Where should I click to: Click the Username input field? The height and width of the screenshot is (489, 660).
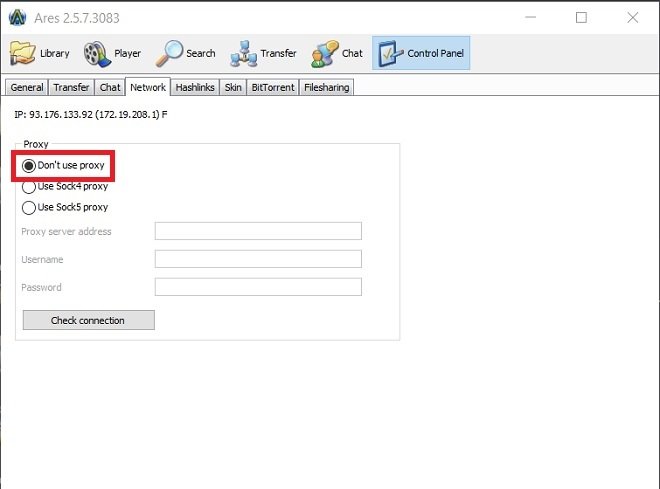pyautogui.click(x=258, y=259)
